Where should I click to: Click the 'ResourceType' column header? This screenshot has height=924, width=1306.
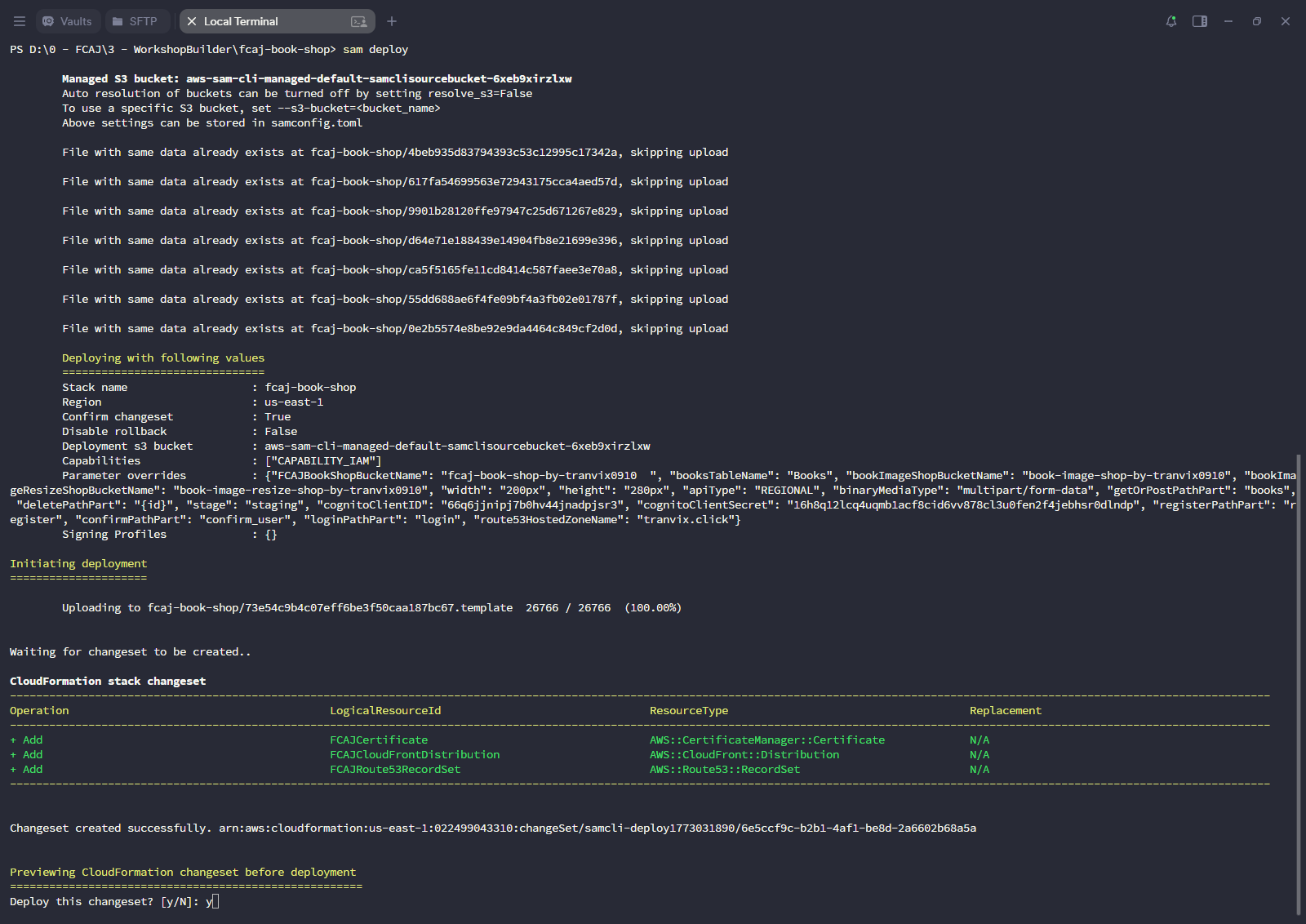pos(689,710)
